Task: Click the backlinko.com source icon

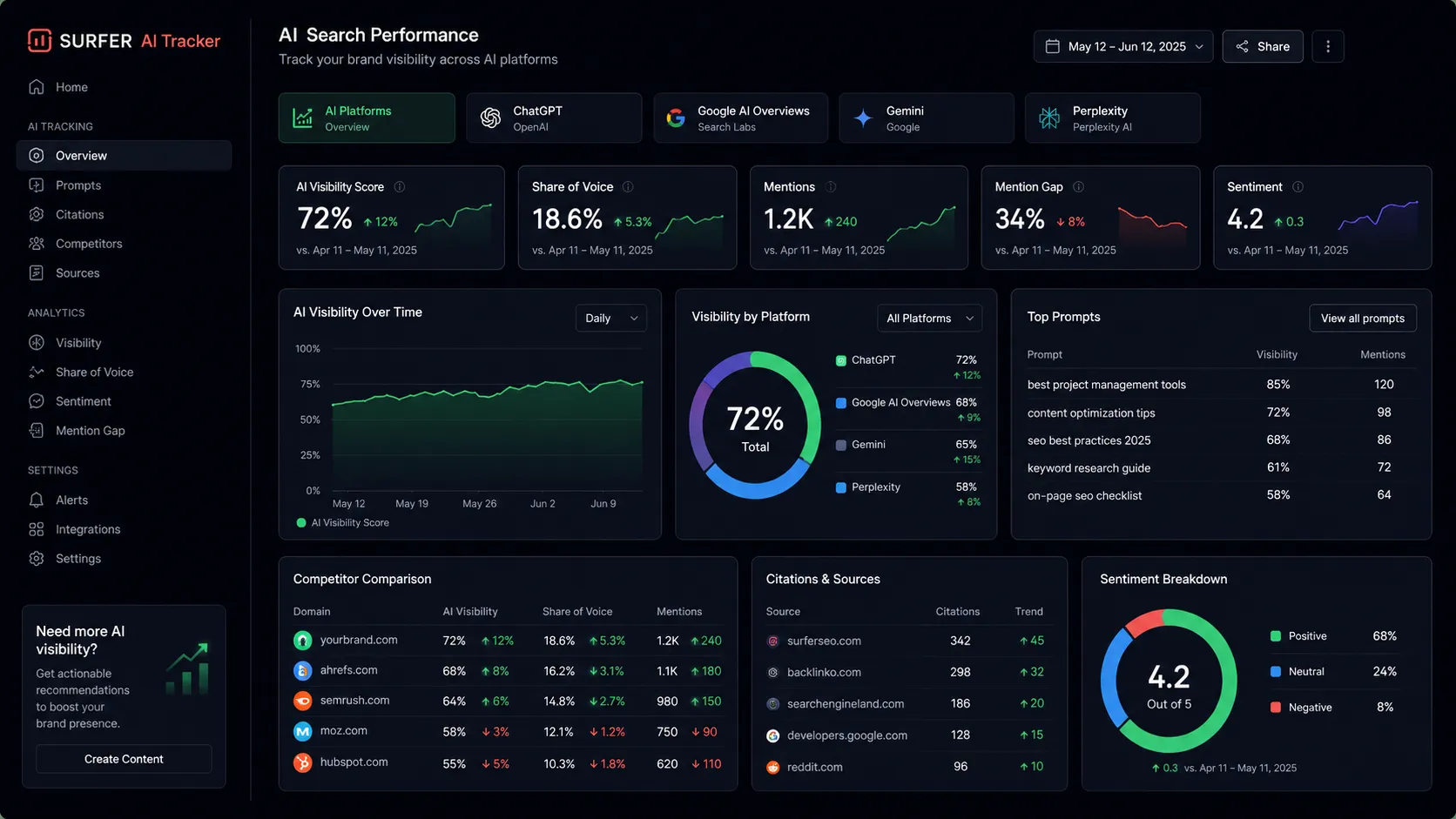Action: (772, 673)
